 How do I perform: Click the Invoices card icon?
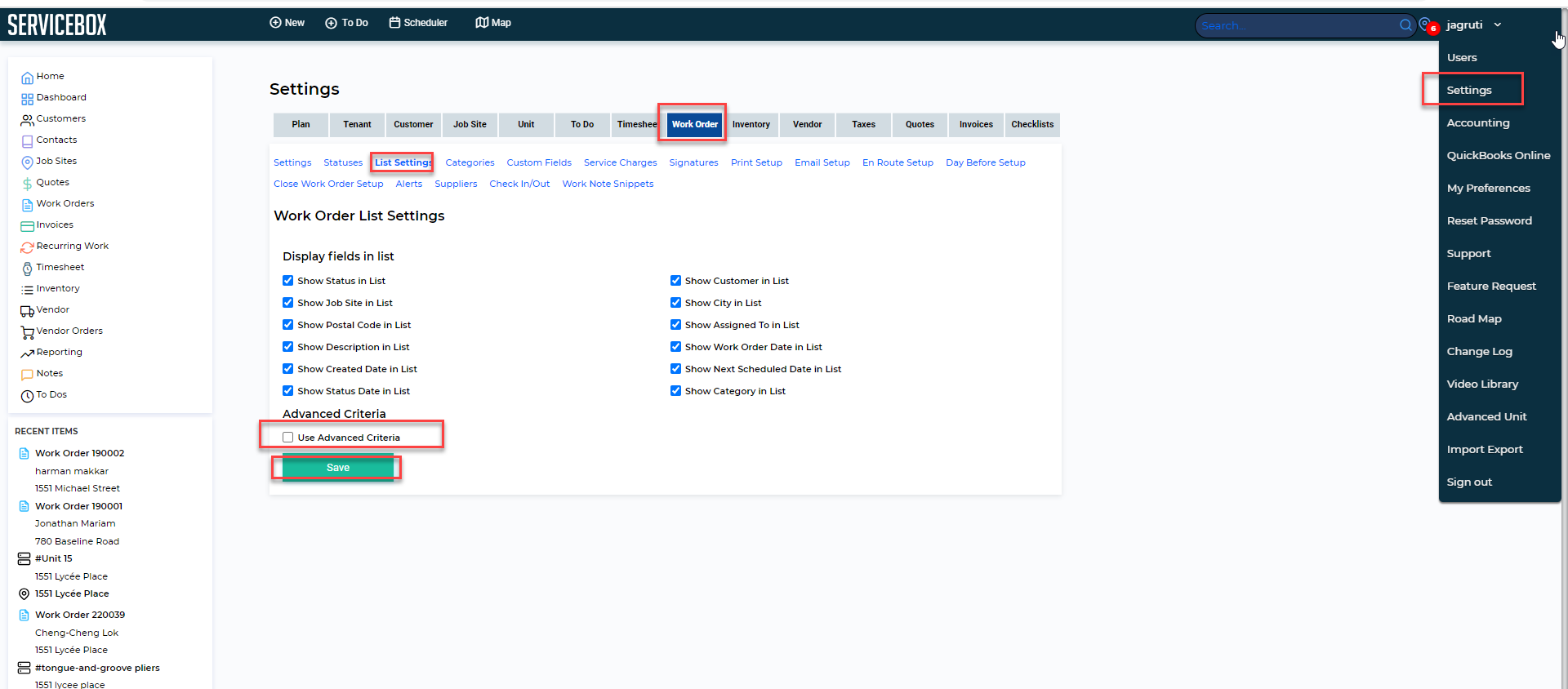[x=27, y=226]
